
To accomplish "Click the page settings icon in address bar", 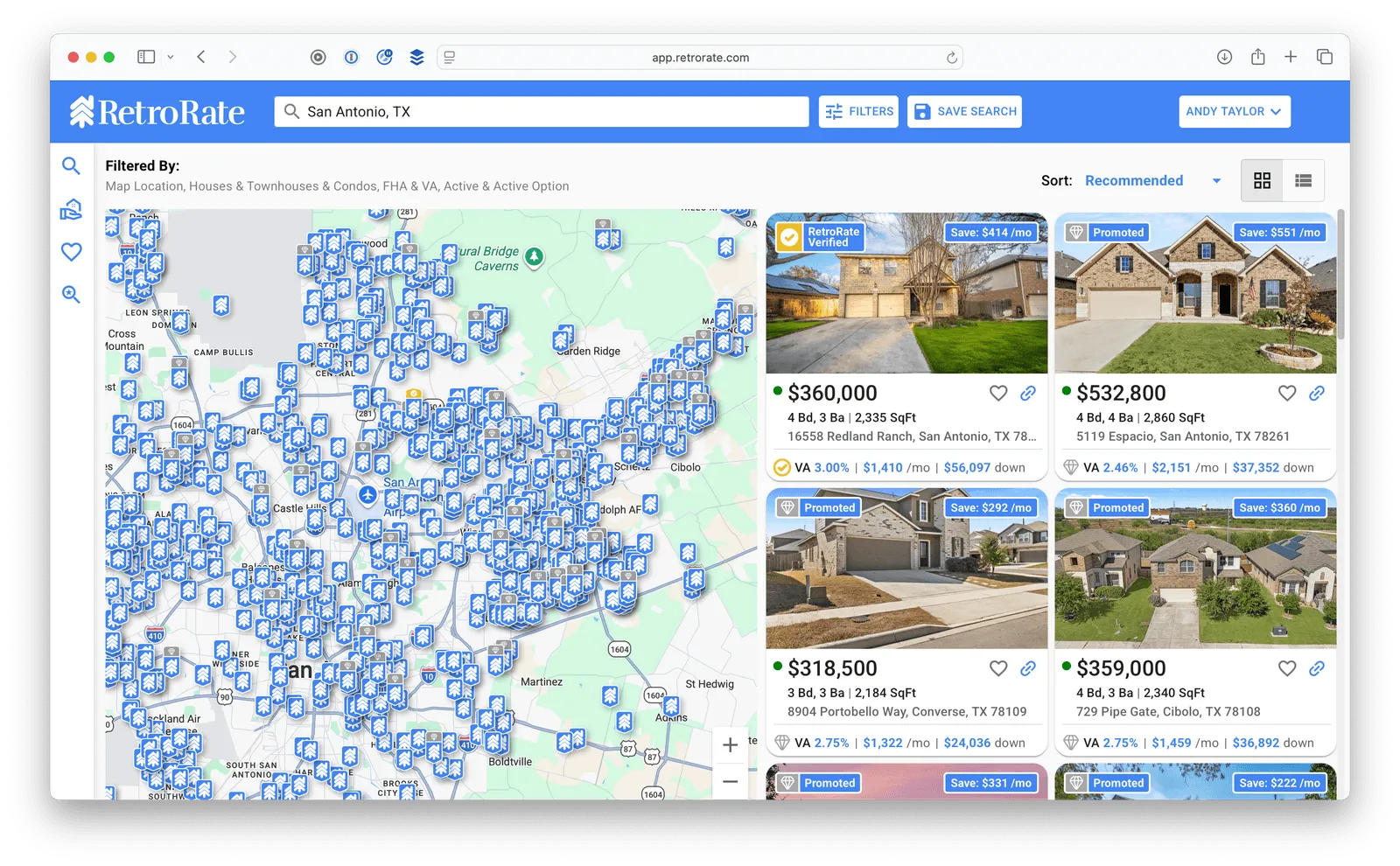I will 450,58.
